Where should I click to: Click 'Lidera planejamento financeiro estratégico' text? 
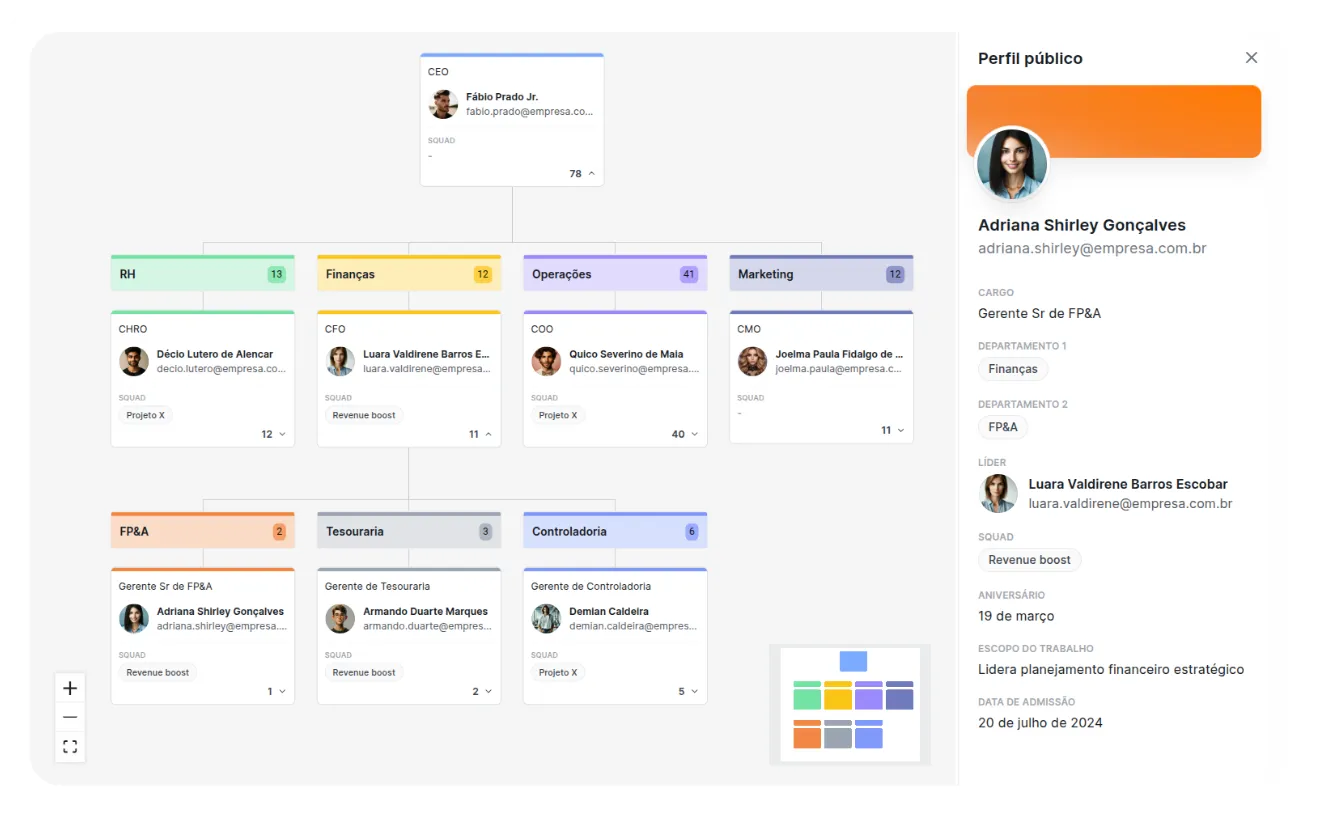coord(1111,669)
